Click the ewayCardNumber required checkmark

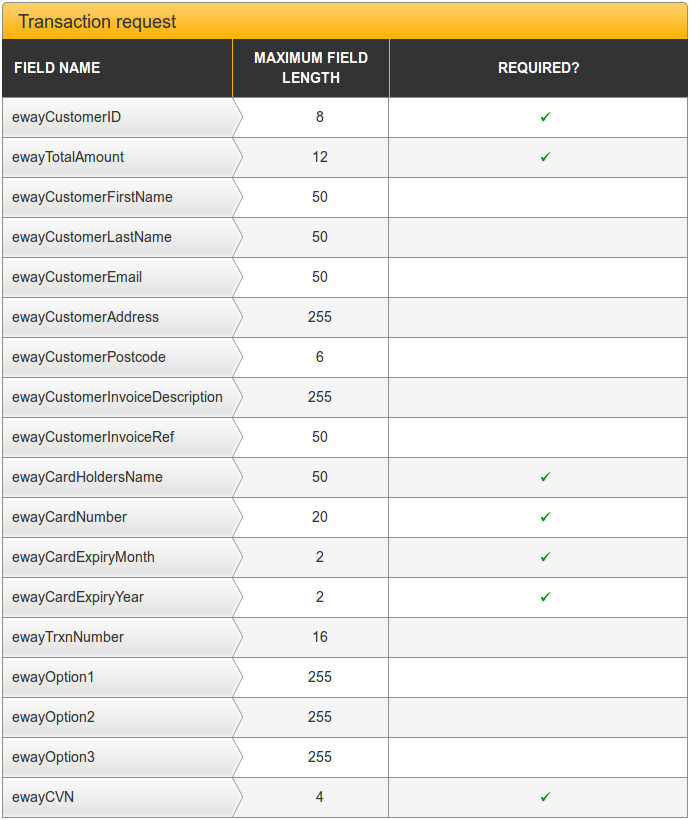[545, 517]
